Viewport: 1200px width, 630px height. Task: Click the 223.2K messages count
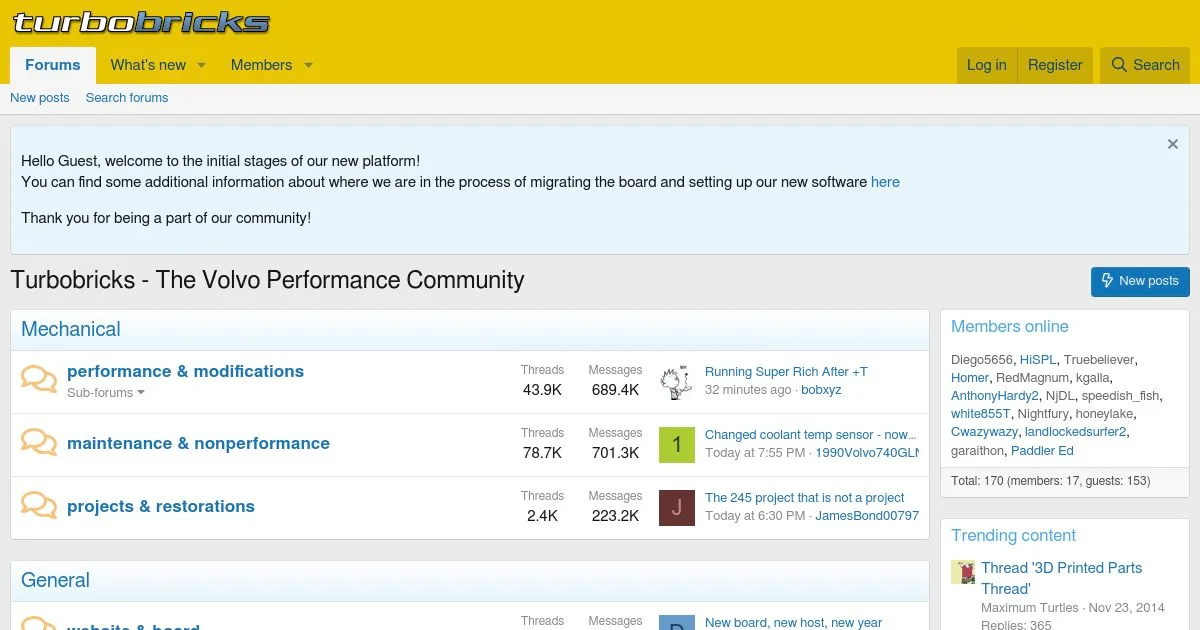(x=615, y=516)
